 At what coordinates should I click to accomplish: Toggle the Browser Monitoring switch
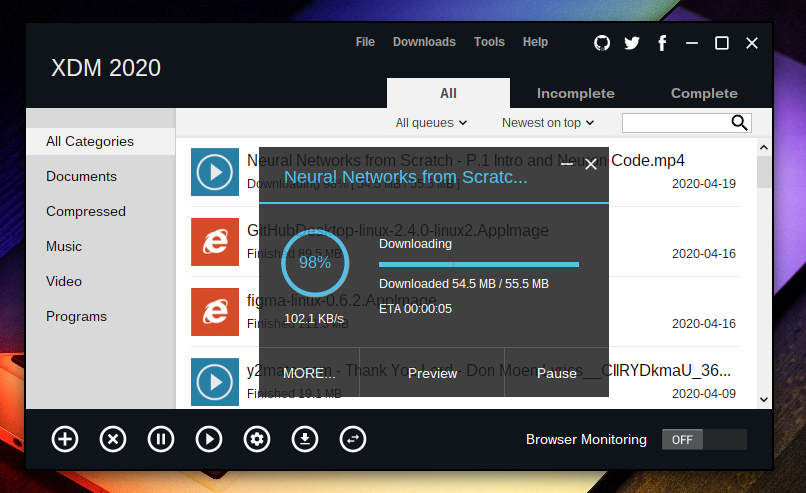point(704,439)
